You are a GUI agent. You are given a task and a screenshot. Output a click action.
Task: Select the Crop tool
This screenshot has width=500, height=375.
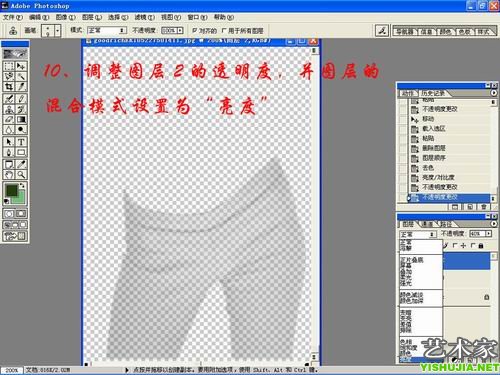click(x=9, y=87)
